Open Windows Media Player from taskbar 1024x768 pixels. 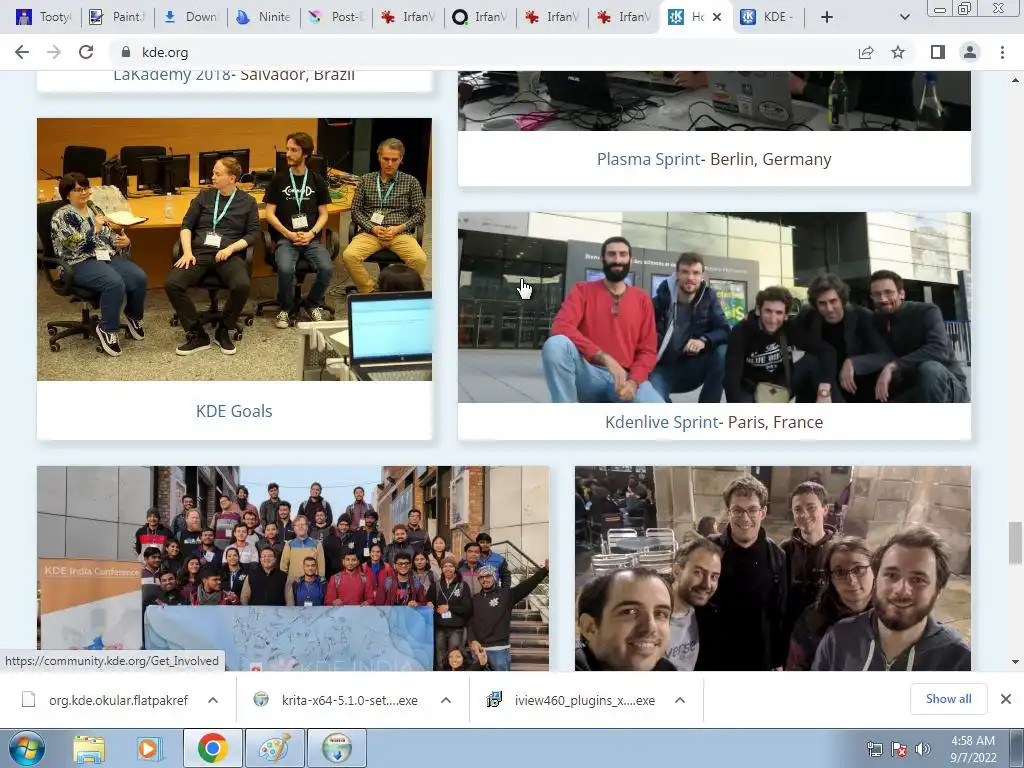coord(149,748)
